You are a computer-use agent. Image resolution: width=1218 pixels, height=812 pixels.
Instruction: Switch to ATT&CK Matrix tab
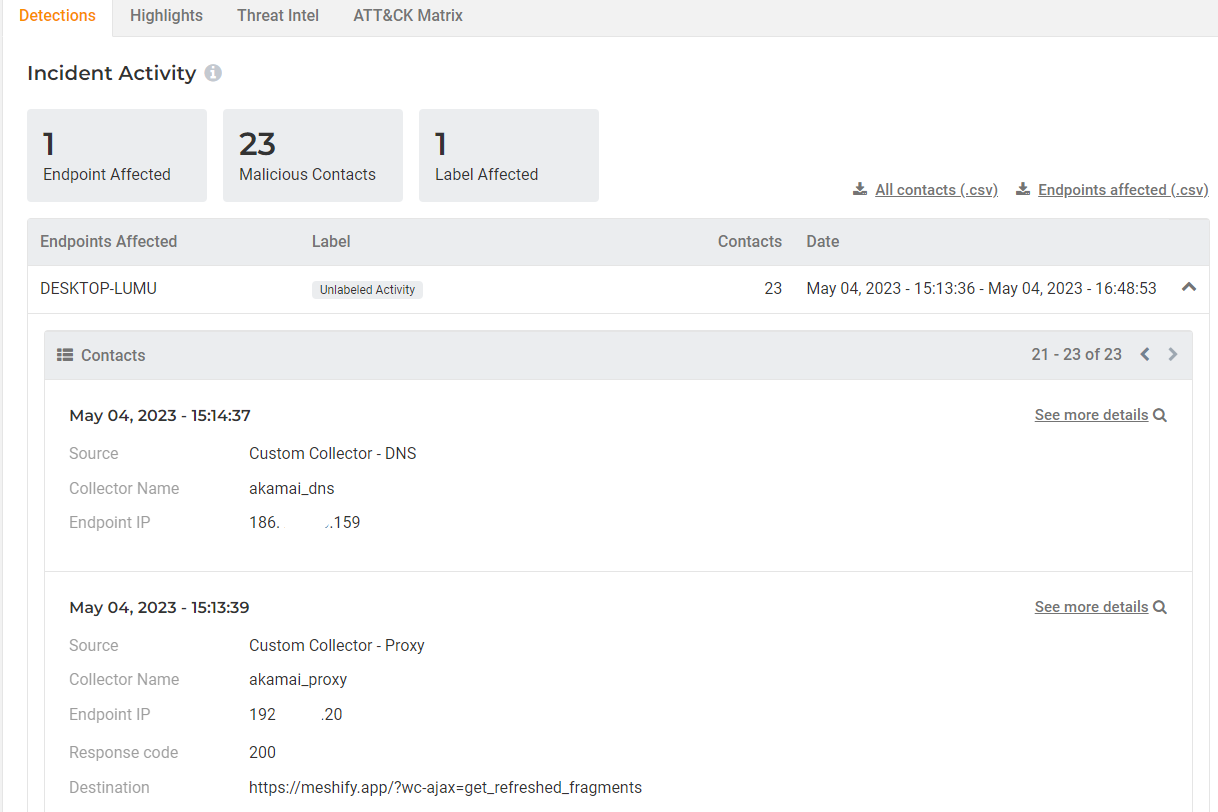(408, 16)
